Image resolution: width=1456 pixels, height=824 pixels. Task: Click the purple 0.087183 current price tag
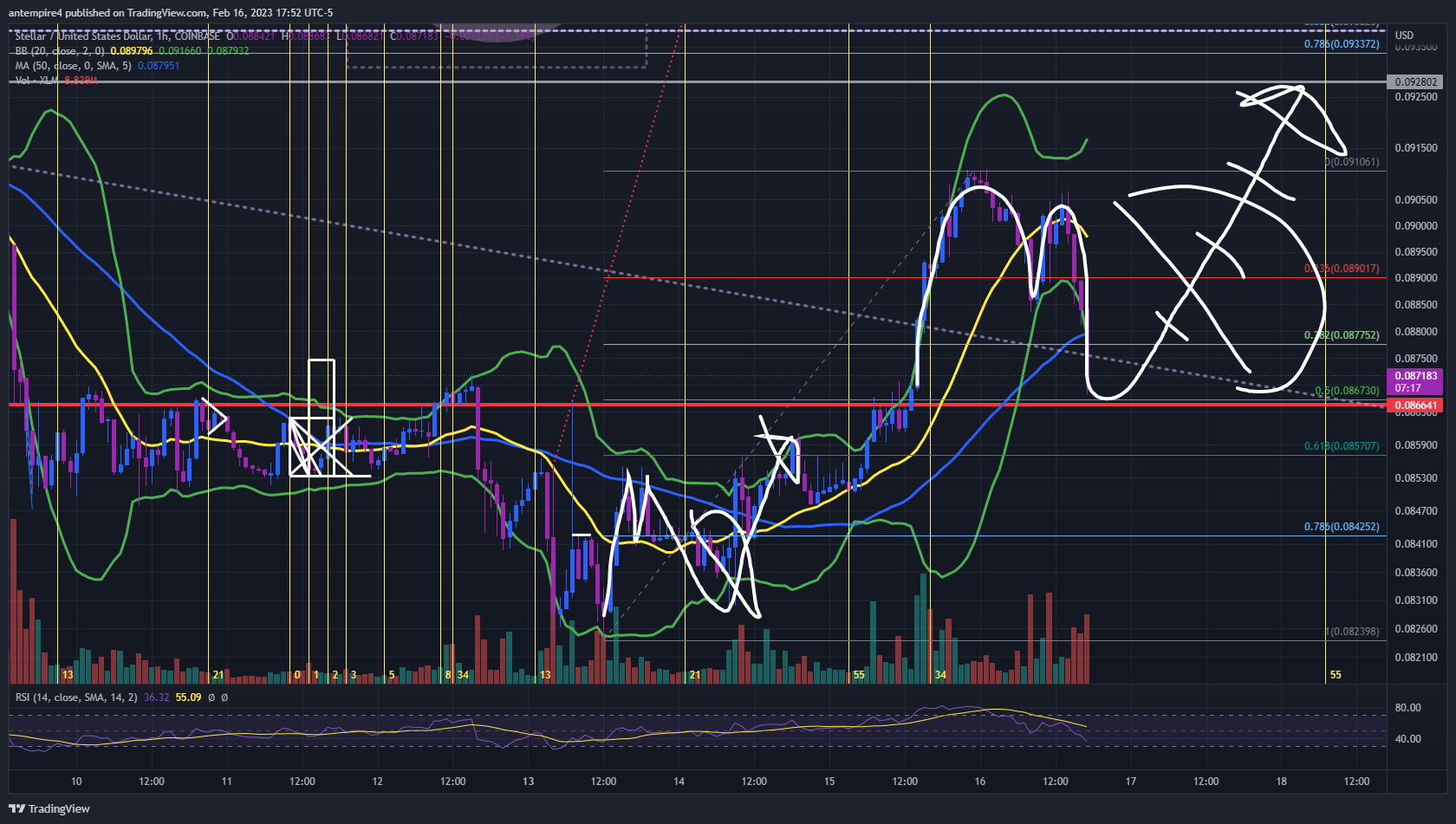[x=1416, y=381]
